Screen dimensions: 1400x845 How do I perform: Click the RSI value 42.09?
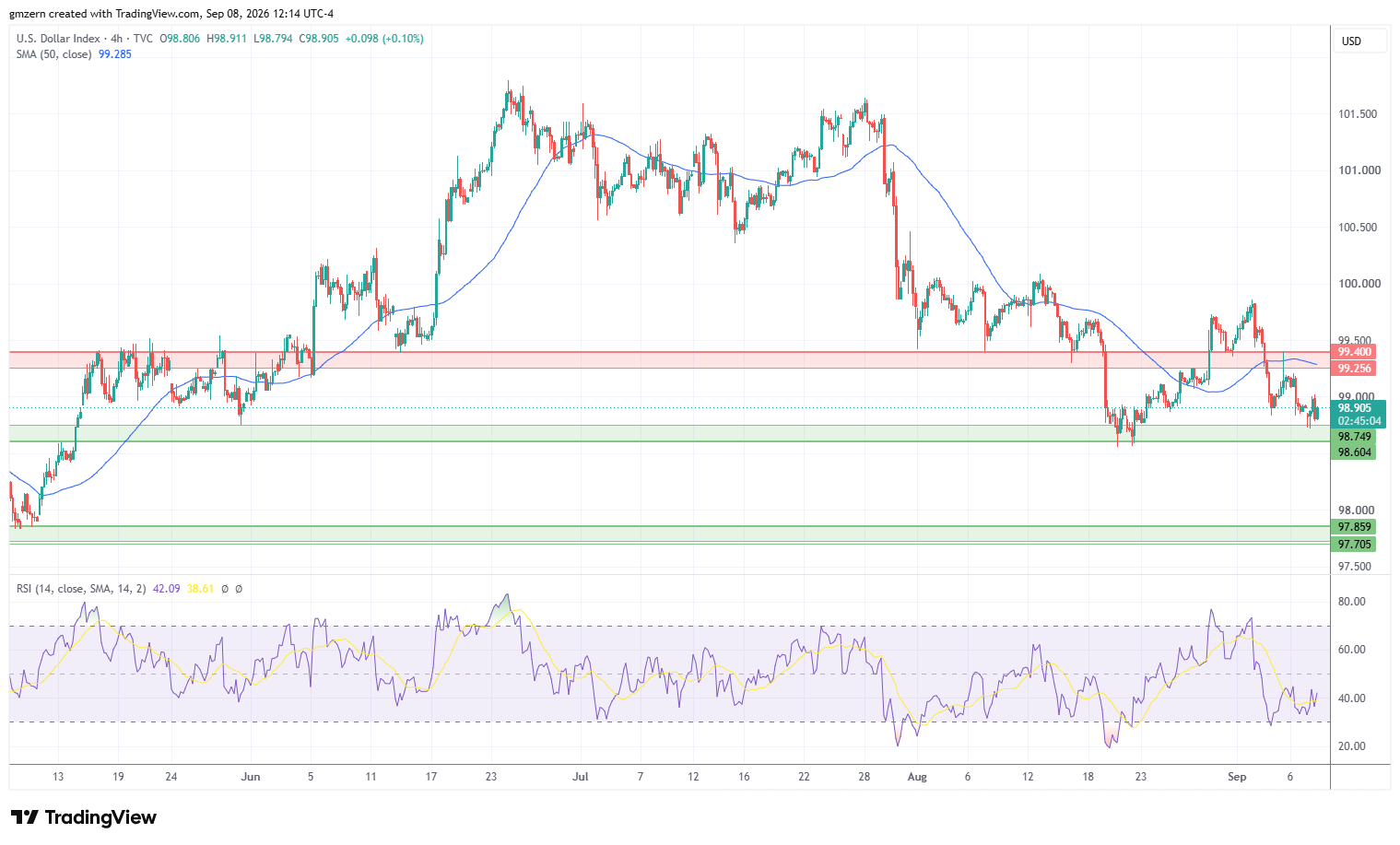pyautogui.click(x=167, y=588)
